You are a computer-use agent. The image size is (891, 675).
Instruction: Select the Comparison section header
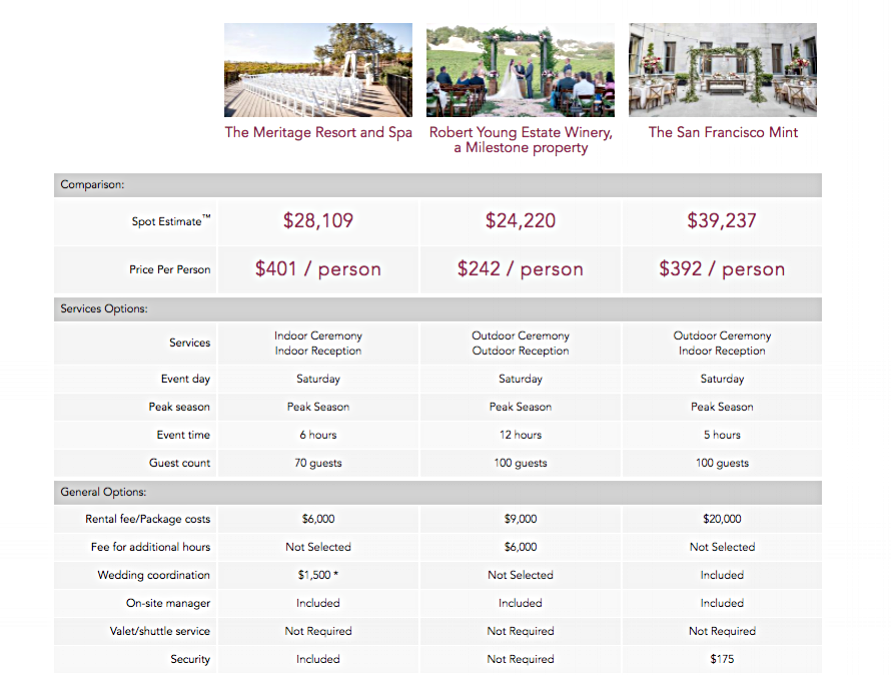click(438, 185)
